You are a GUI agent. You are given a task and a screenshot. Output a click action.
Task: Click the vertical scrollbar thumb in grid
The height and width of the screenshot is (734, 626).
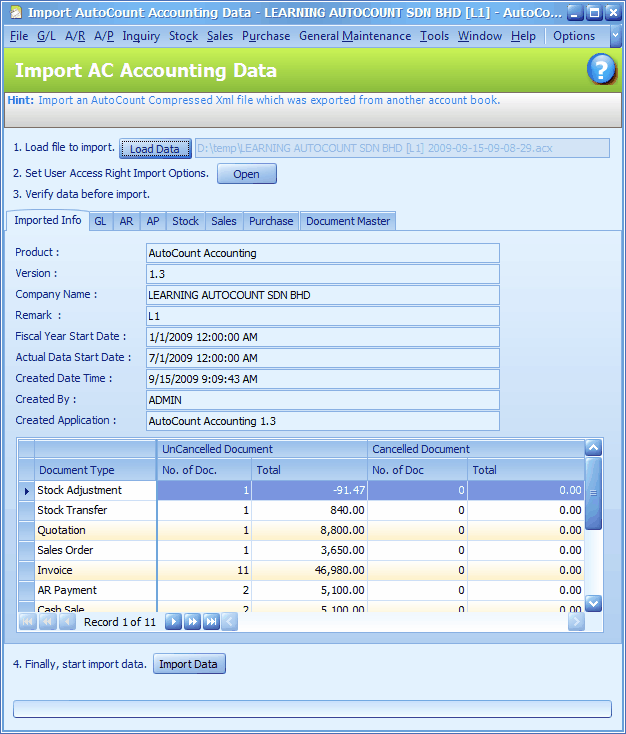(x=593, y=493)
